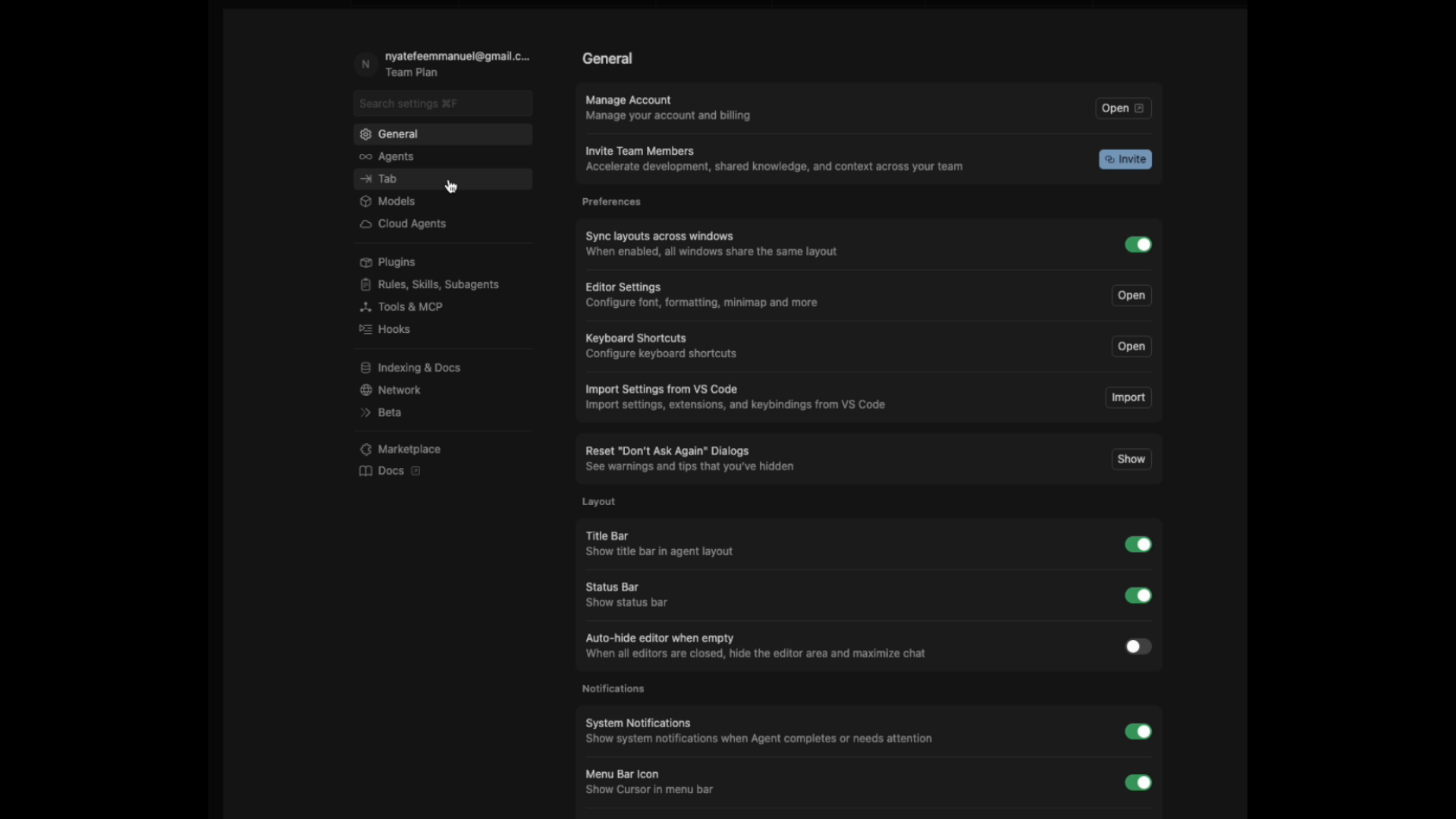Toggle Sync layouts across windows

point(1137,244)
